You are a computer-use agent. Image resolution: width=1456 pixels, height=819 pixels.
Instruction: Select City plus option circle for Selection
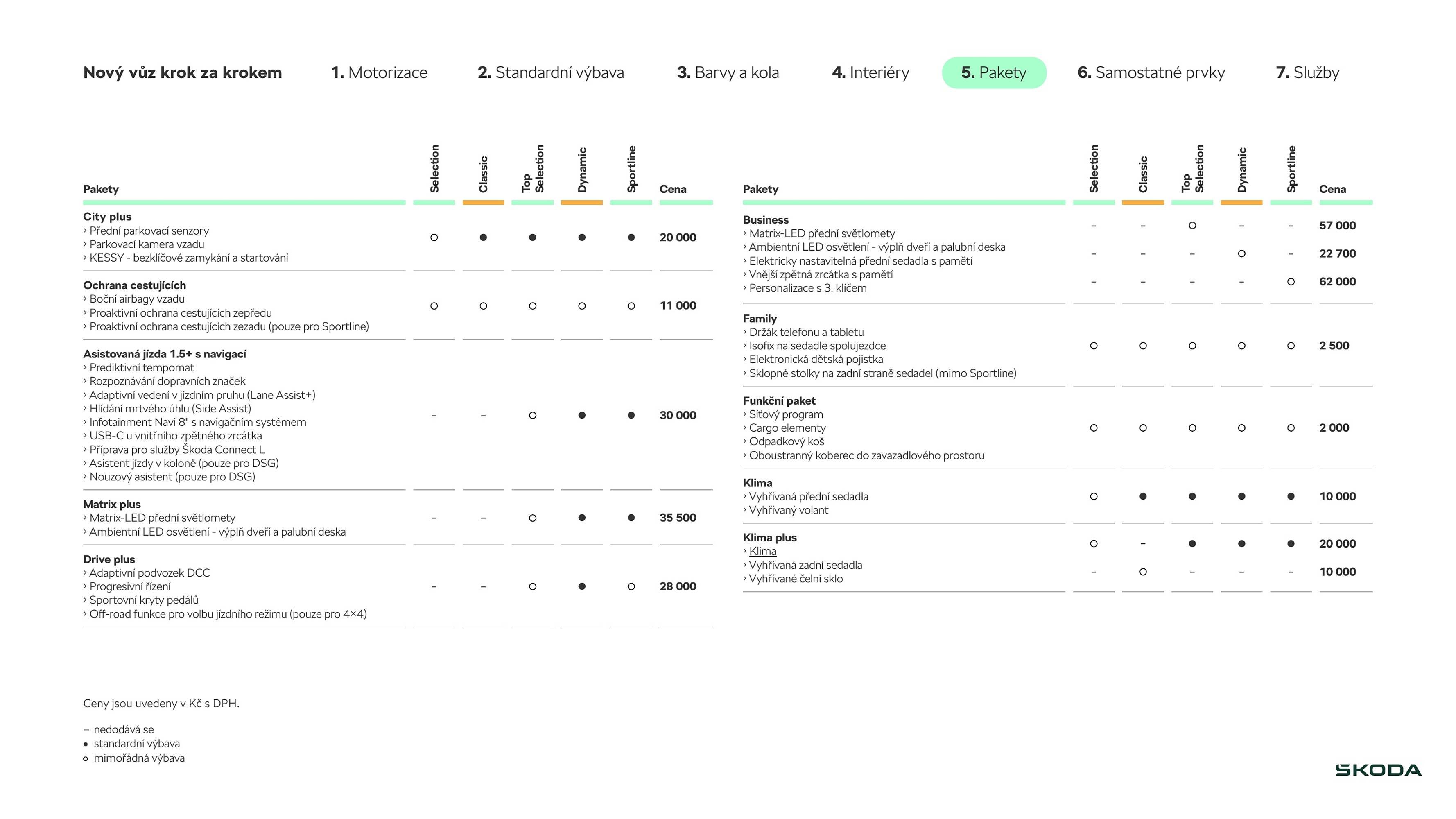tap(434, 238)
